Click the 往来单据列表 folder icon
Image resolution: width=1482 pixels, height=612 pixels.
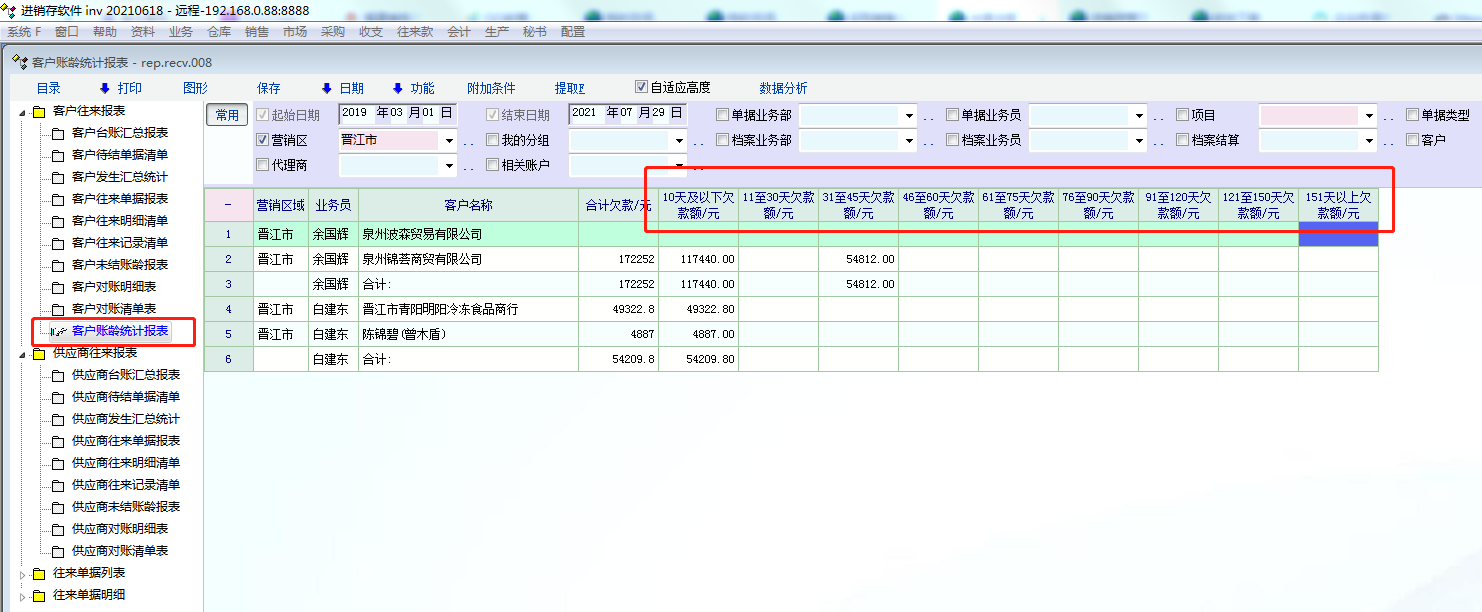pos(39,573)
